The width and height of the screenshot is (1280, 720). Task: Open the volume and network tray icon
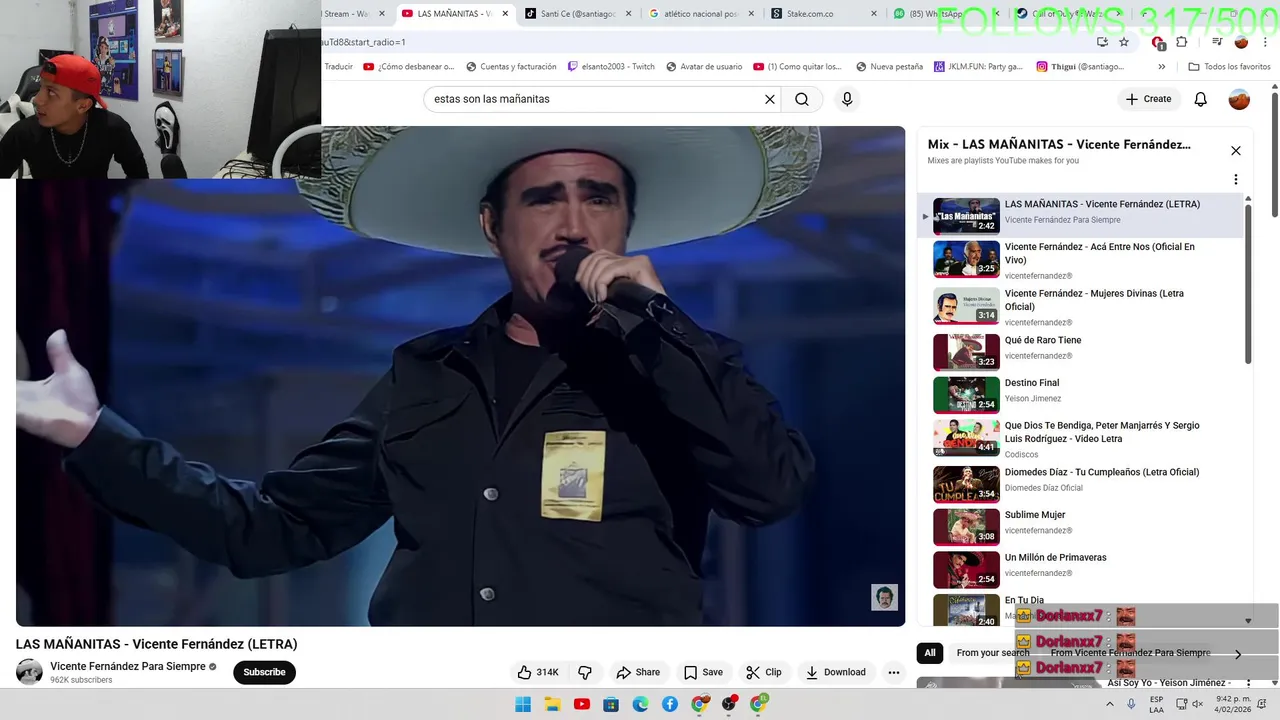click(x=1190, y=704)
